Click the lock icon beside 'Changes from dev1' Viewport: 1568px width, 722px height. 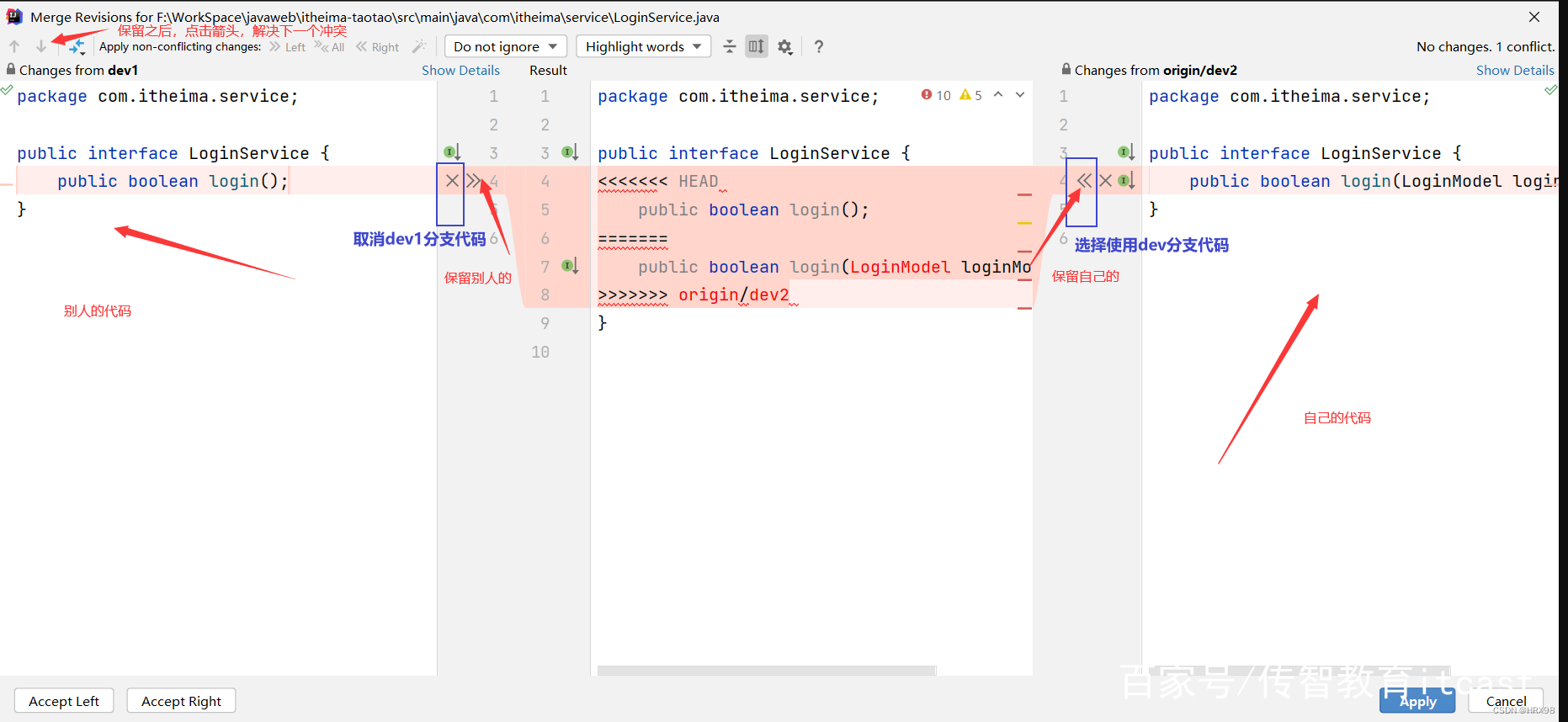pyautogui.click(x=11, y=69)
